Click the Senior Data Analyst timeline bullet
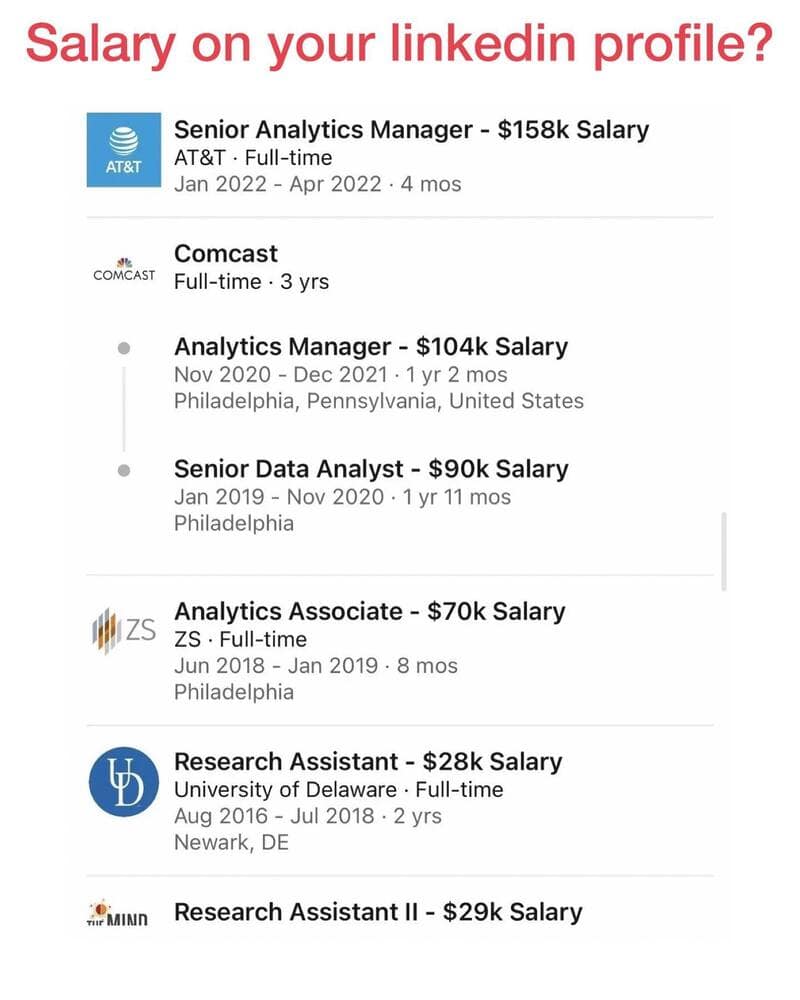800x1000 pixels. click(124, 470)
